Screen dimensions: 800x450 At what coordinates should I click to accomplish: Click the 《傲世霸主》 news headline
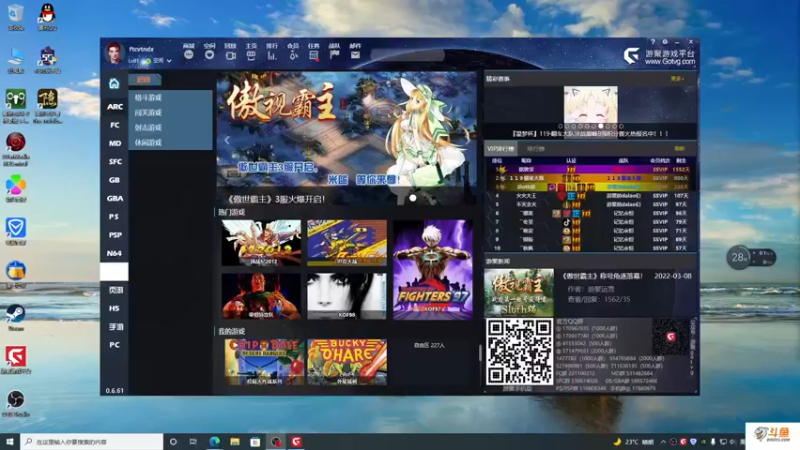pos(603,276)
